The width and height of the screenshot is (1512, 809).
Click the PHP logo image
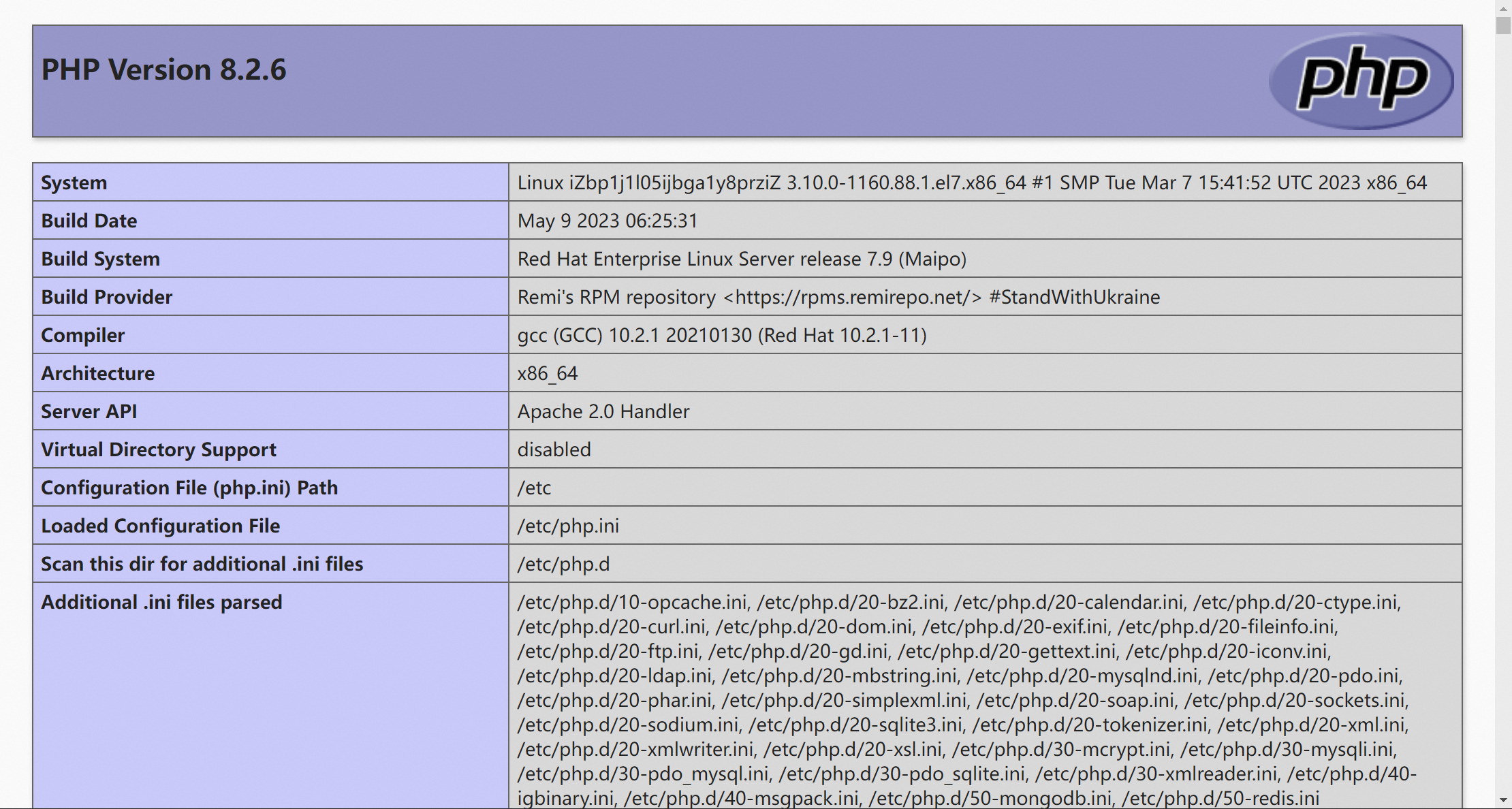click(1361, 80)
